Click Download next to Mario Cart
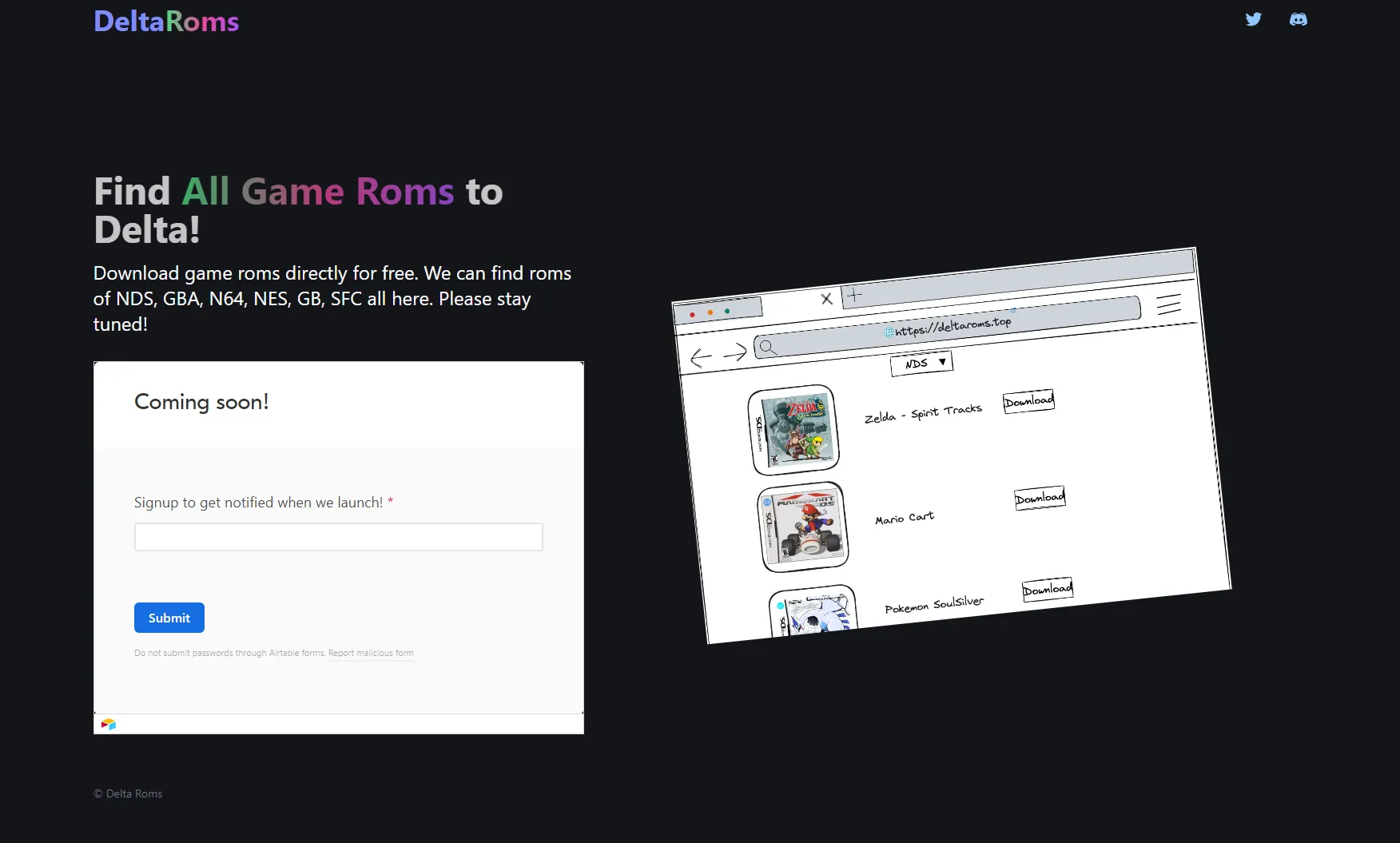Viewport: 1400px width, 843px height. pos(1040,499)
